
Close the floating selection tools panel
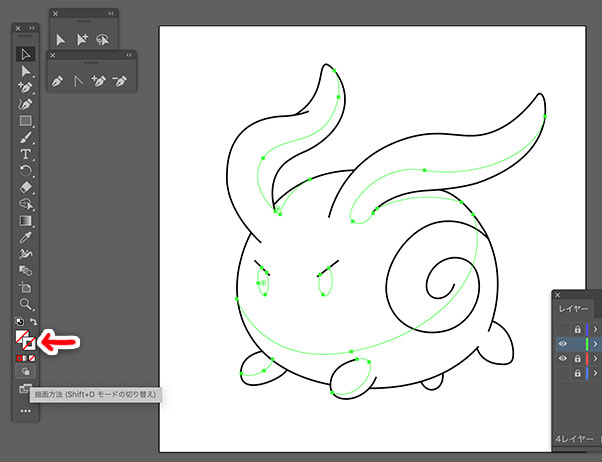55,13
